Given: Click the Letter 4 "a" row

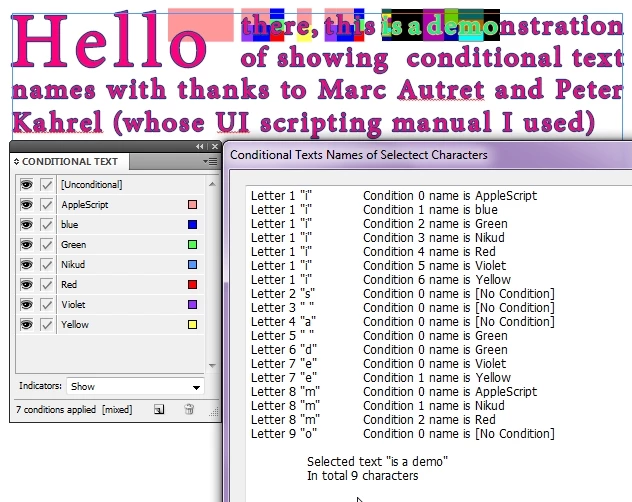Looking at the screenshot, I should (x=403, y=322).
